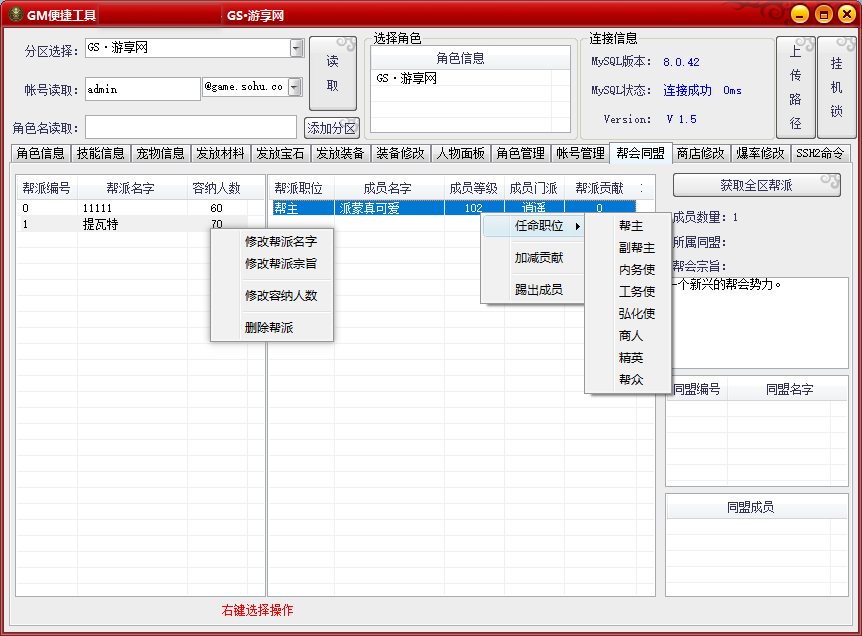The width and height of the screenshot is (862, 636).
Task: Choose 踢出成员 menu entry
Action: point(538,290)
